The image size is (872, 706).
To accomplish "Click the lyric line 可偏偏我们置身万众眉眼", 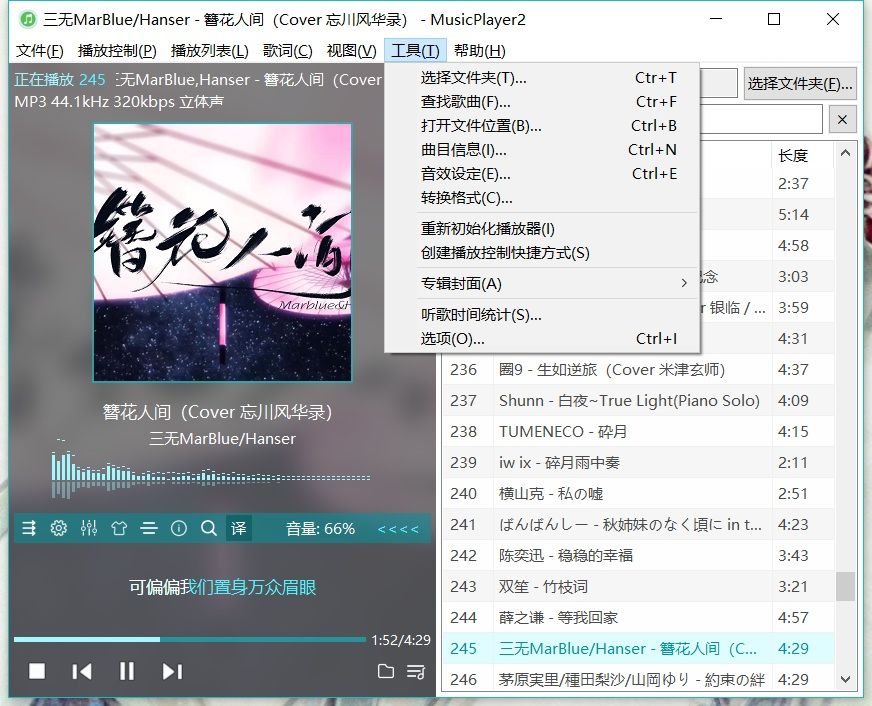I will click(222, 587).
